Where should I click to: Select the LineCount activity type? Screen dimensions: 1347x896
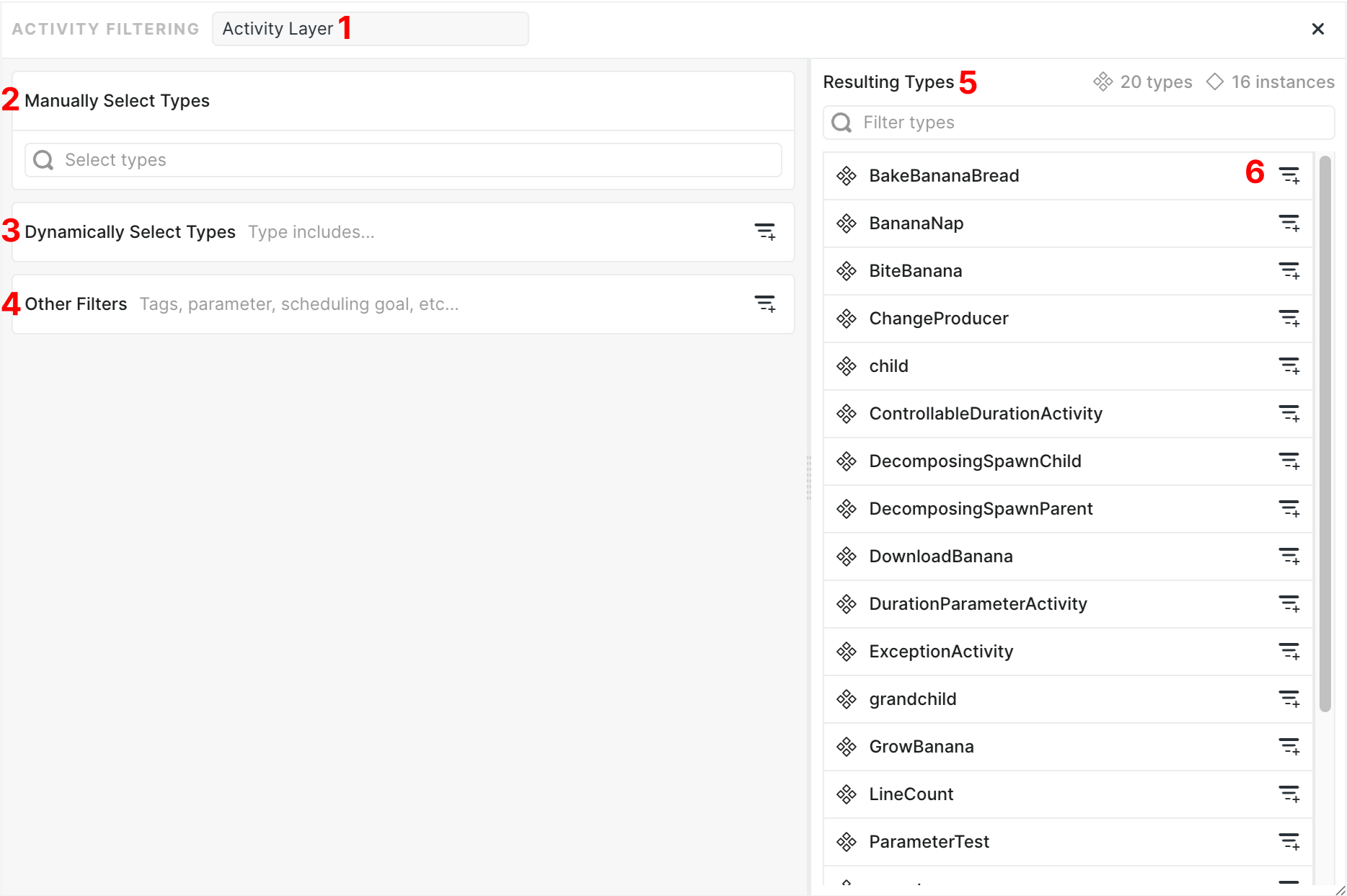click(911, 794)
